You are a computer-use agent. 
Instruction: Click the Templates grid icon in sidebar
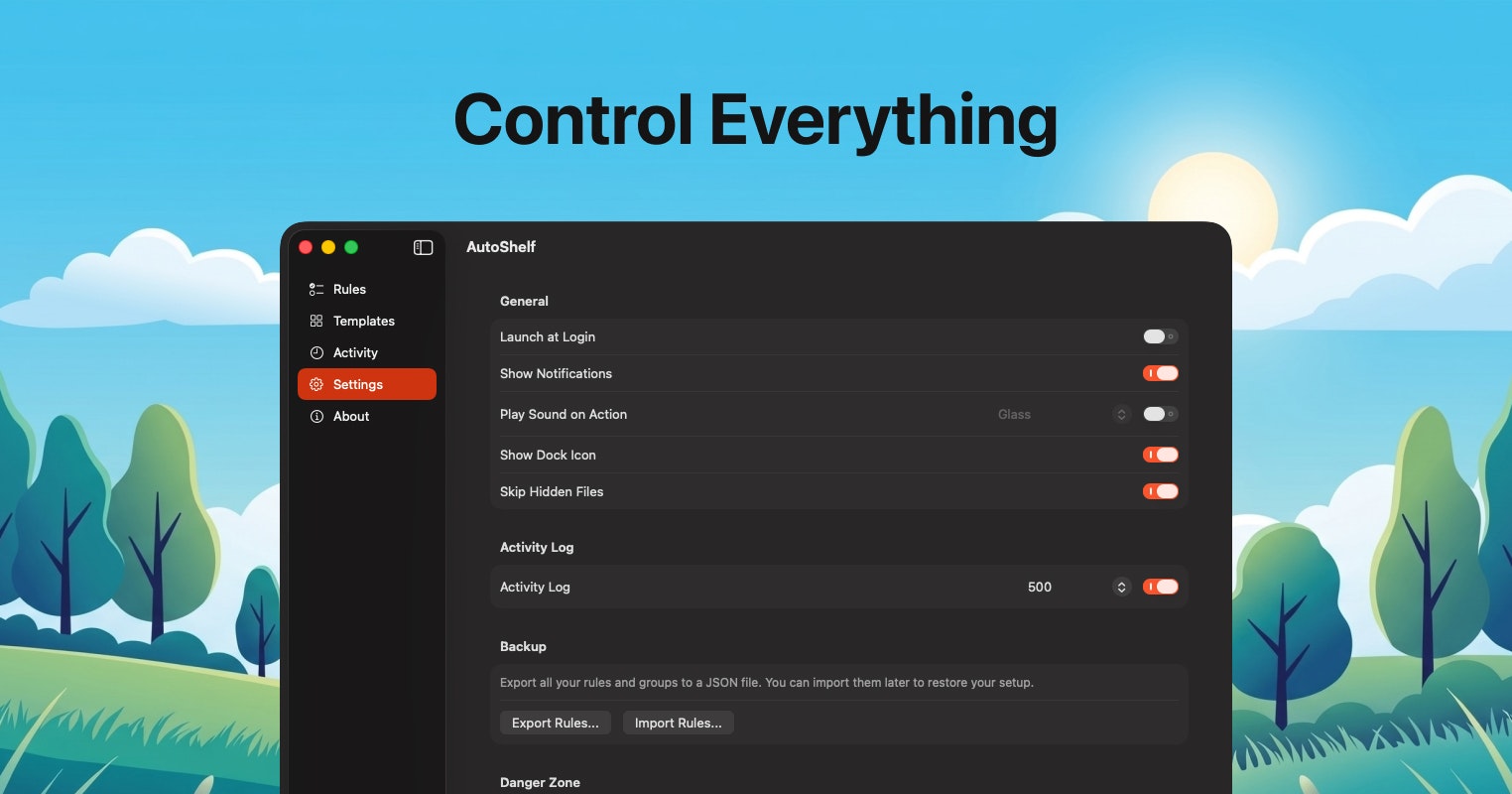(x=316, y=321)
